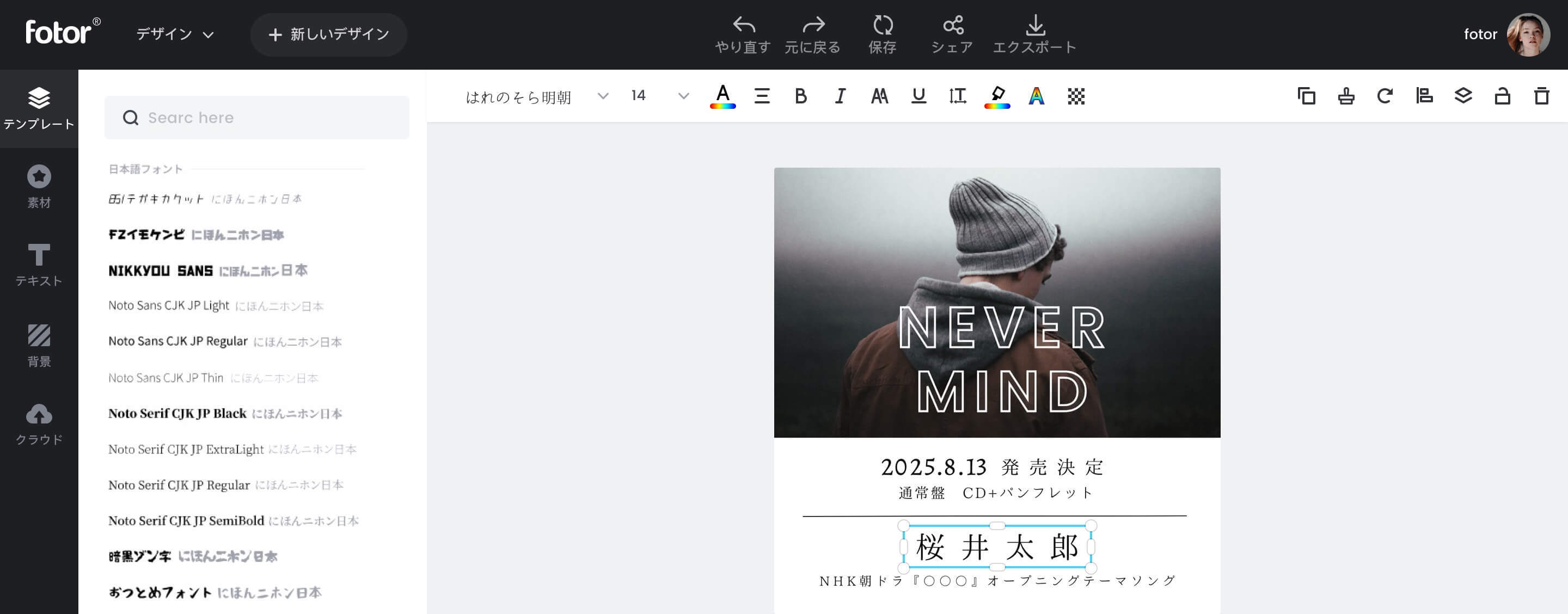Click the fotor username label
The height and width of the screenshot is (614, 1568).
click(1480, 34)
